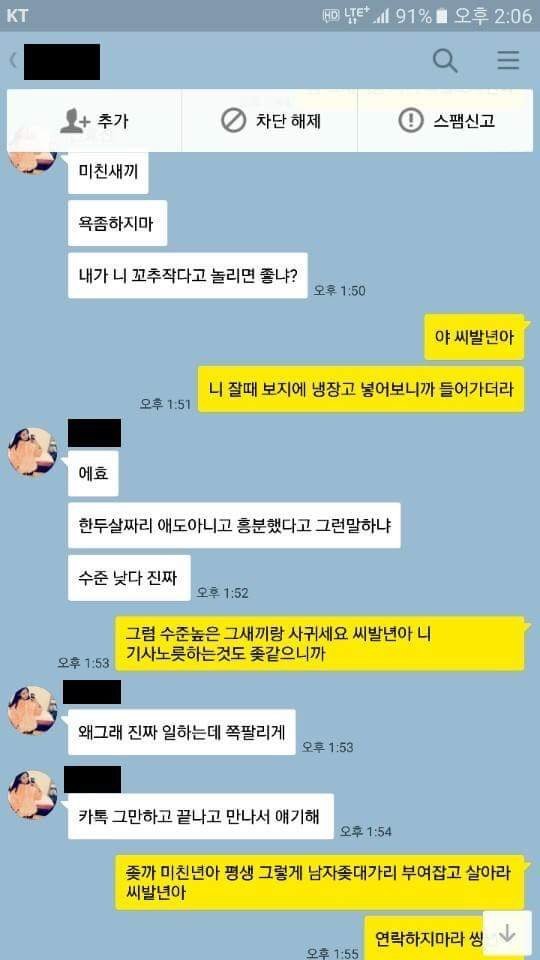Tap the redacted chat title in header
The width and height of the screenshot is (540, 960).
coord(62,61)
